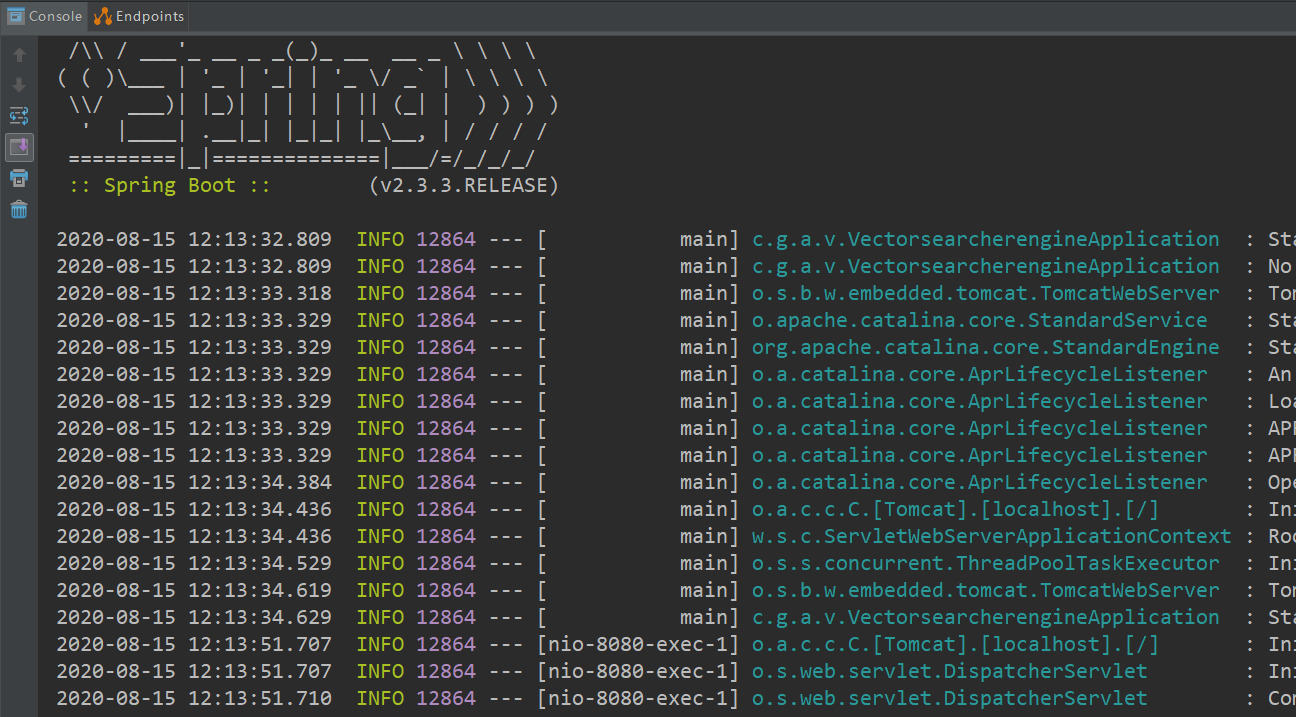Click TomcatWebServer logger on the 12:13:34.619 row
This screenshot has width=1296, height=717.
[x=986, y=590]
